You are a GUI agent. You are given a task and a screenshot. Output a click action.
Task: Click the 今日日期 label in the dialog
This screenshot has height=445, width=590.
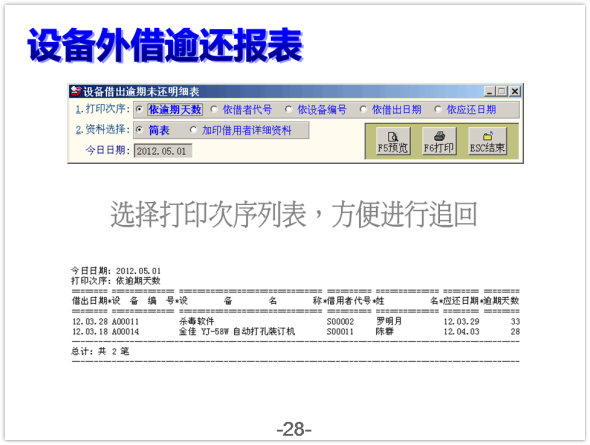click(x=108, y=150)
